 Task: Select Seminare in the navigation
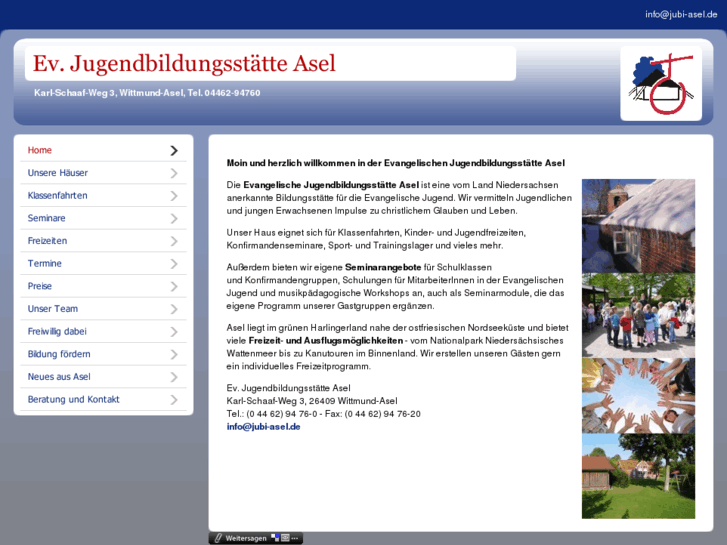coord(103,218)
